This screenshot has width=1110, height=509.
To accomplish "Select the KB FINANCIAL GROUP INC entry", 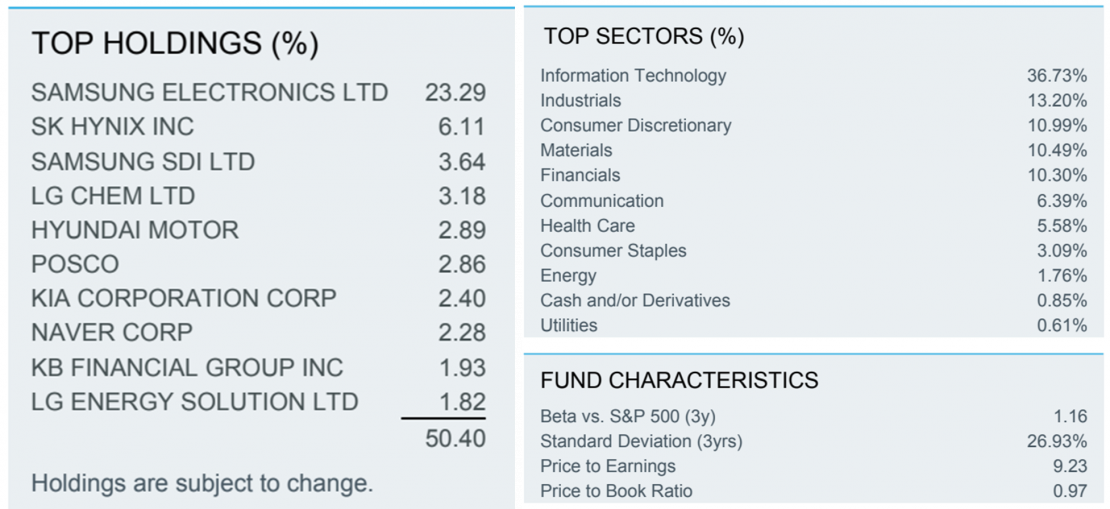I will pos(187,367).
